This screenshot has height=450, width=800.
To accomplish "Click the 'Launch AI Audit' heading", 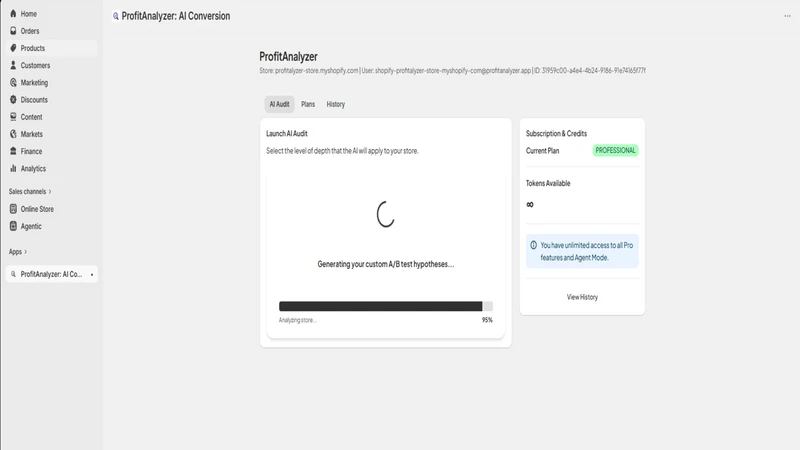I will click(x=287, y=134).
